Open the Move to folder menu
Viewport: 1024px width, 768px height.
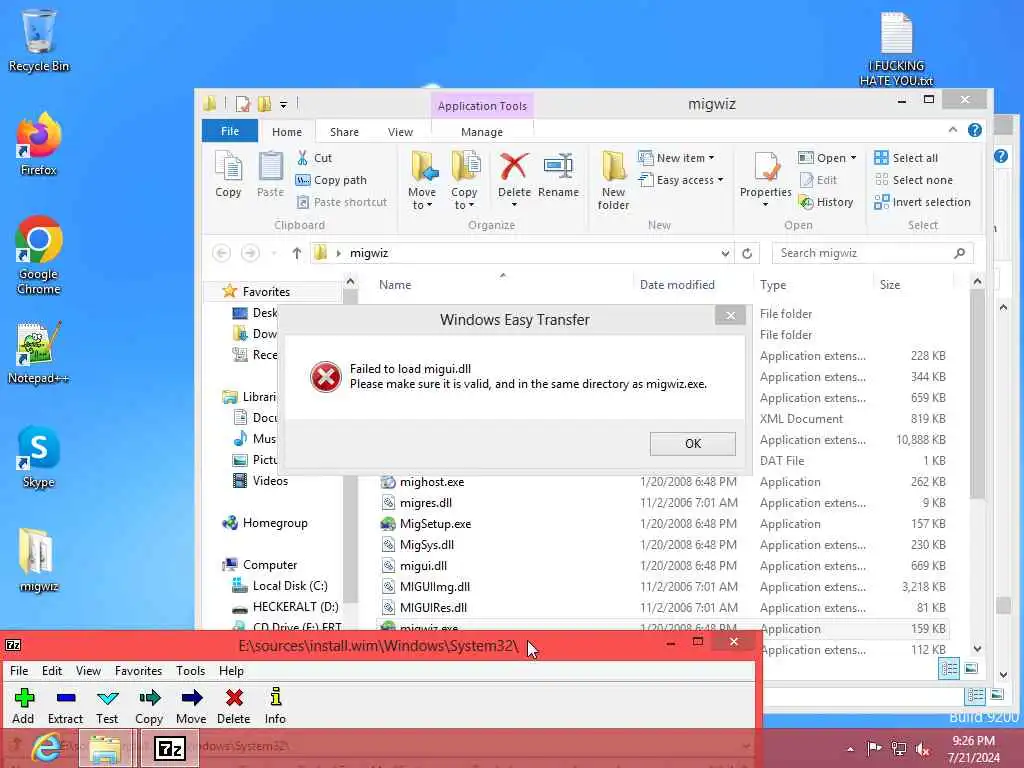coord(422,180)
